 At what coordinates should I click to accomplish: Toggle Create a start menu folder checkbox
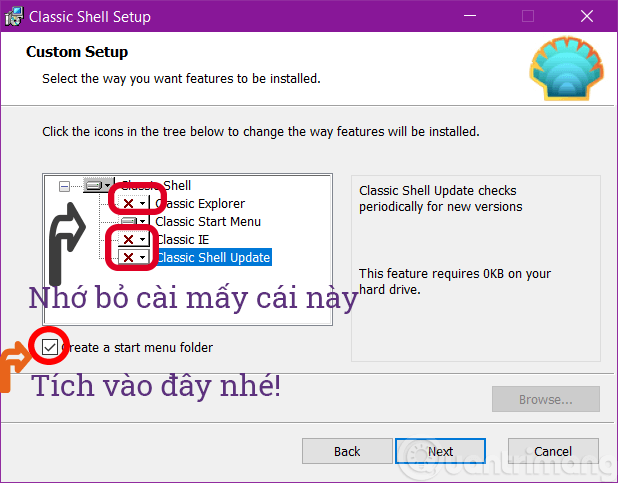click(x=50, y=347)
